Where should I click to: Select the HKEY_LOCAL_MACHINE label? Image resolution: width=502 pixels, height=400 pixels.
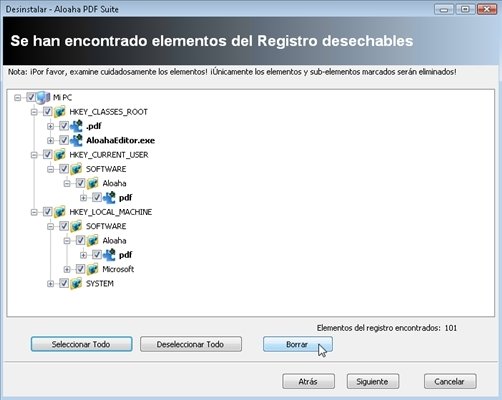tap(111, 212)
